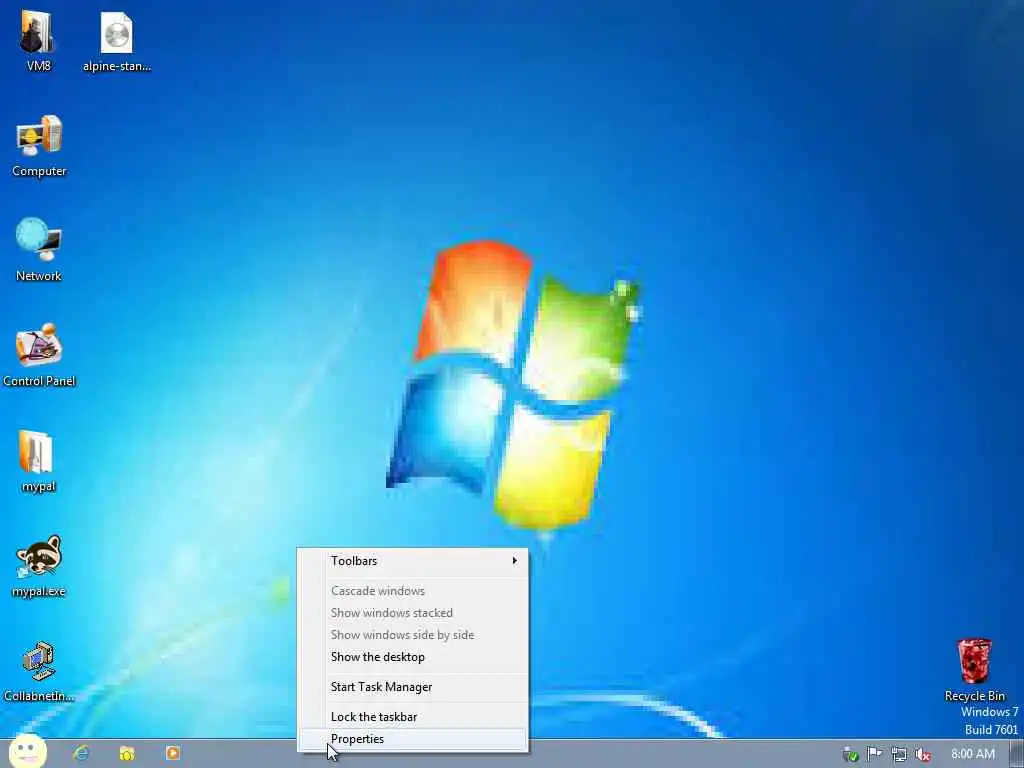Select the VM8 desktop icon

pyautogui.click(x=38, y=40)
